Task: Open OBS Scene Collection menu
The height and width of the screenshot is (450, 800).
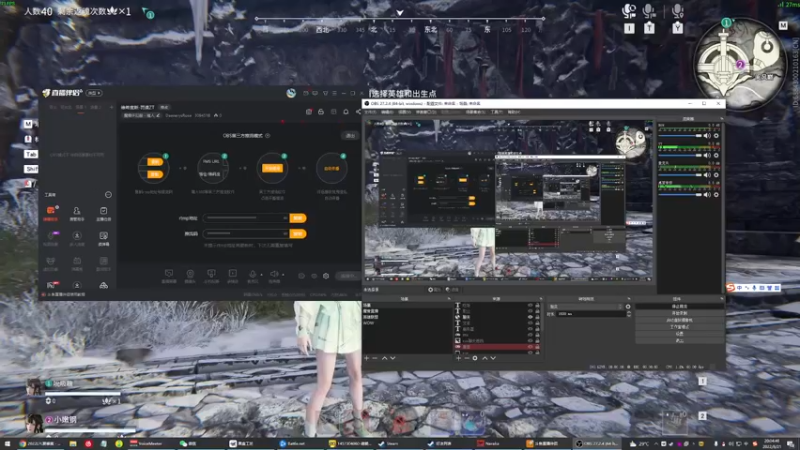Action: point(475,112)
